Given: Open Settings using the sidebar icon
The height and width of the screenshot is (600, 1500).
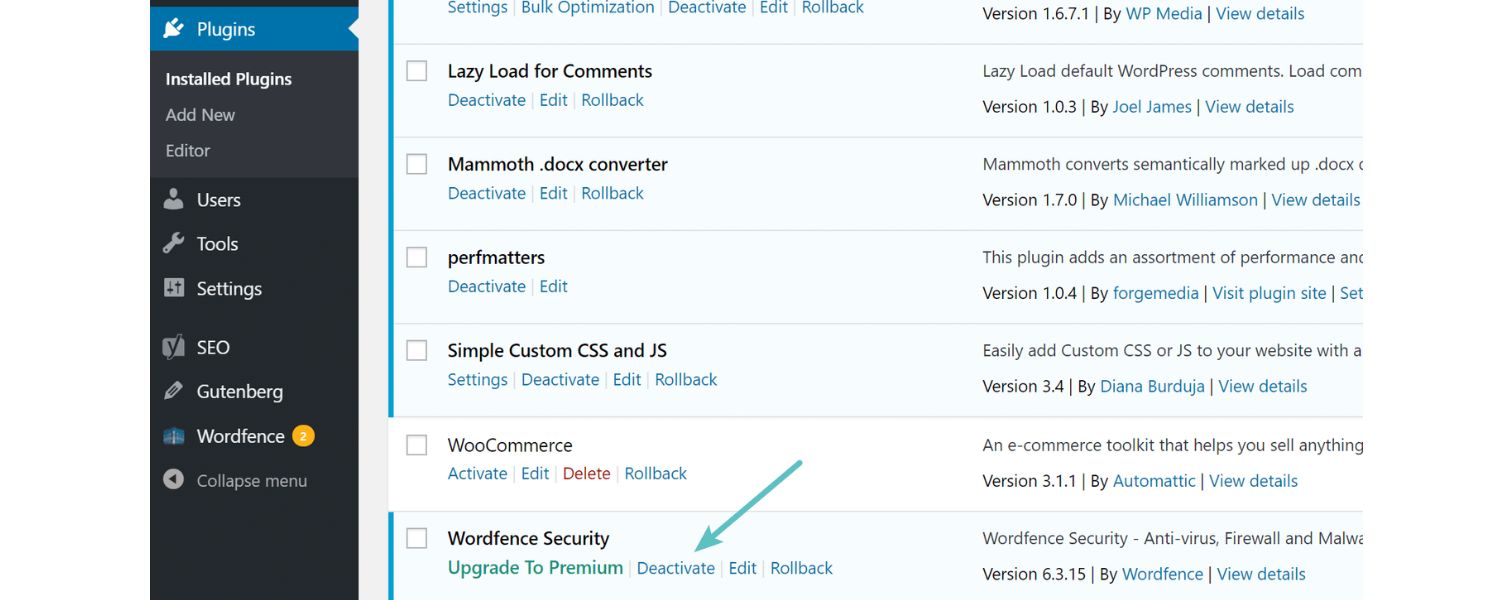Looking at the screenshot, I should point(173,288).
